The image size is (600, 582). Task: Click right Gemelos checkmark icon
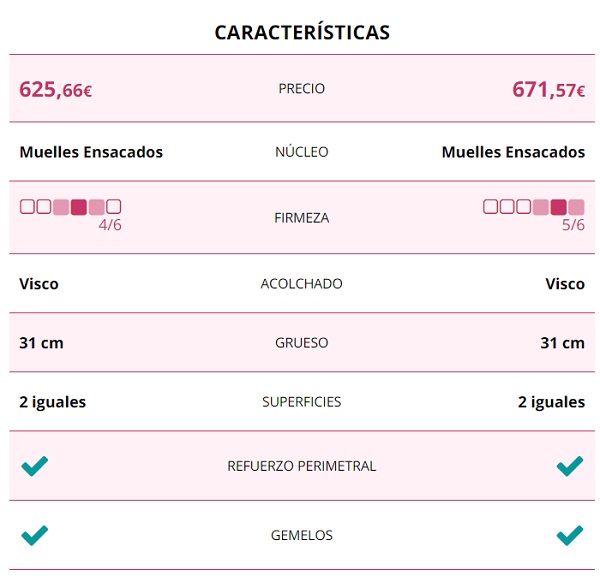coord(569,535)
